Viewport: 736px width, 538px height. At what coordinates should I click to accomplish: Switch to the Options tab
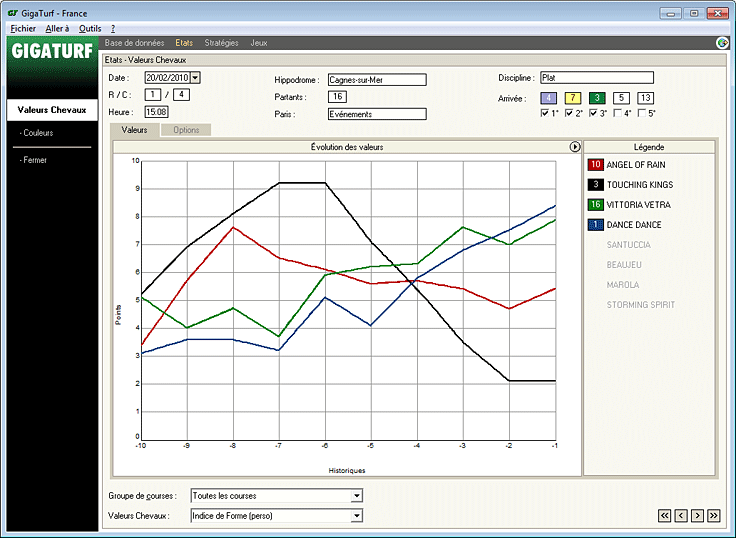(186, 130)
